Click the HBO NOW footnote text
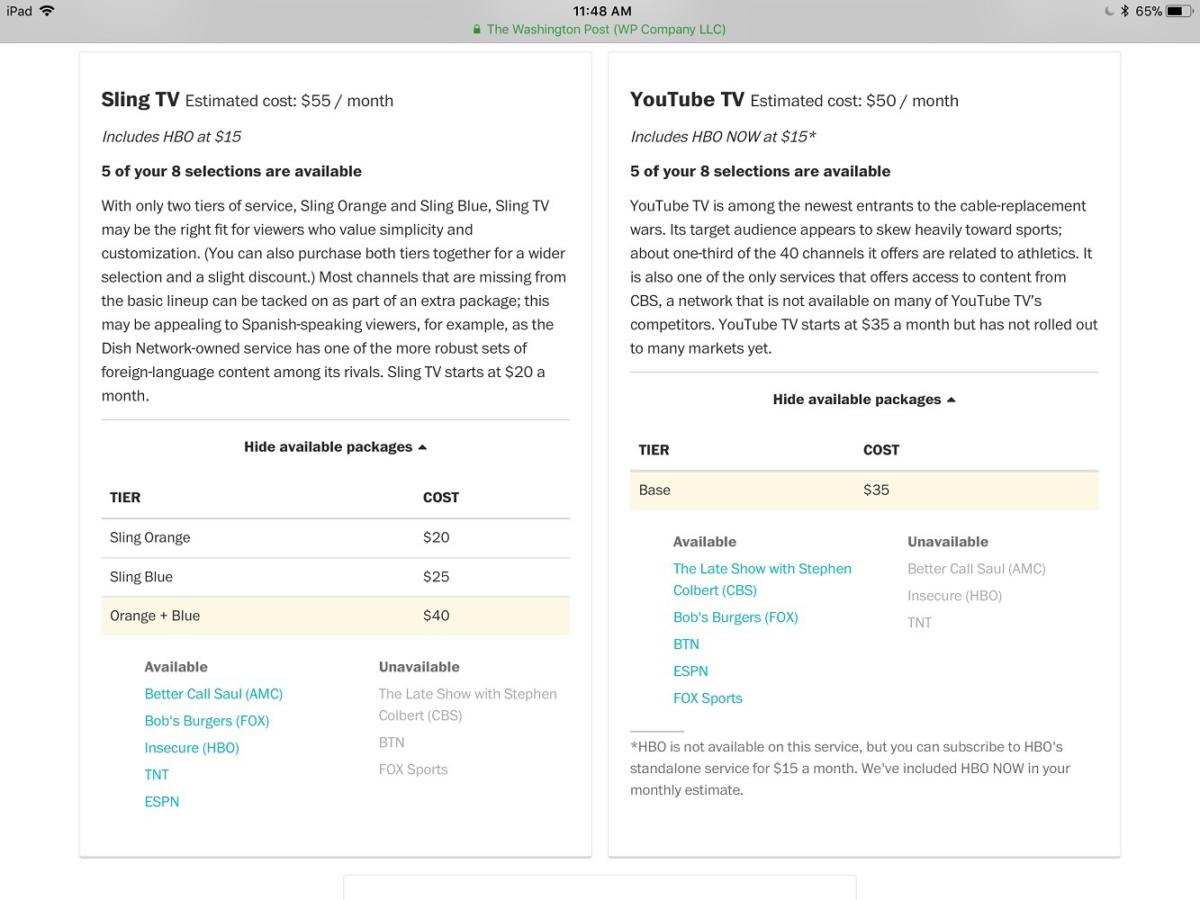The width and height of the screenshot is (1200, 900). [850, 768]
